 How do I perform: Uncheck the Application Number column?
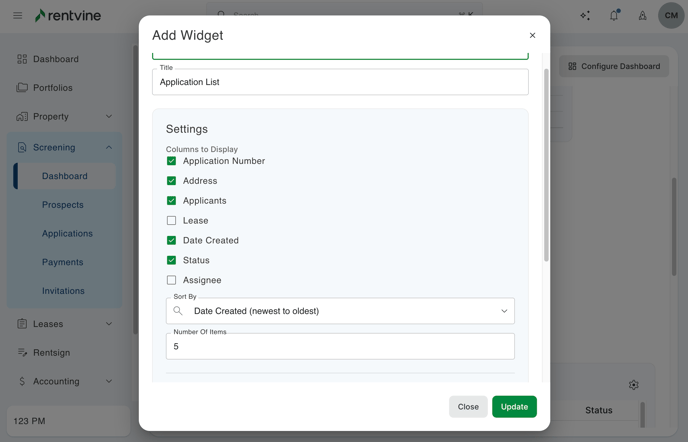[171, 161]
